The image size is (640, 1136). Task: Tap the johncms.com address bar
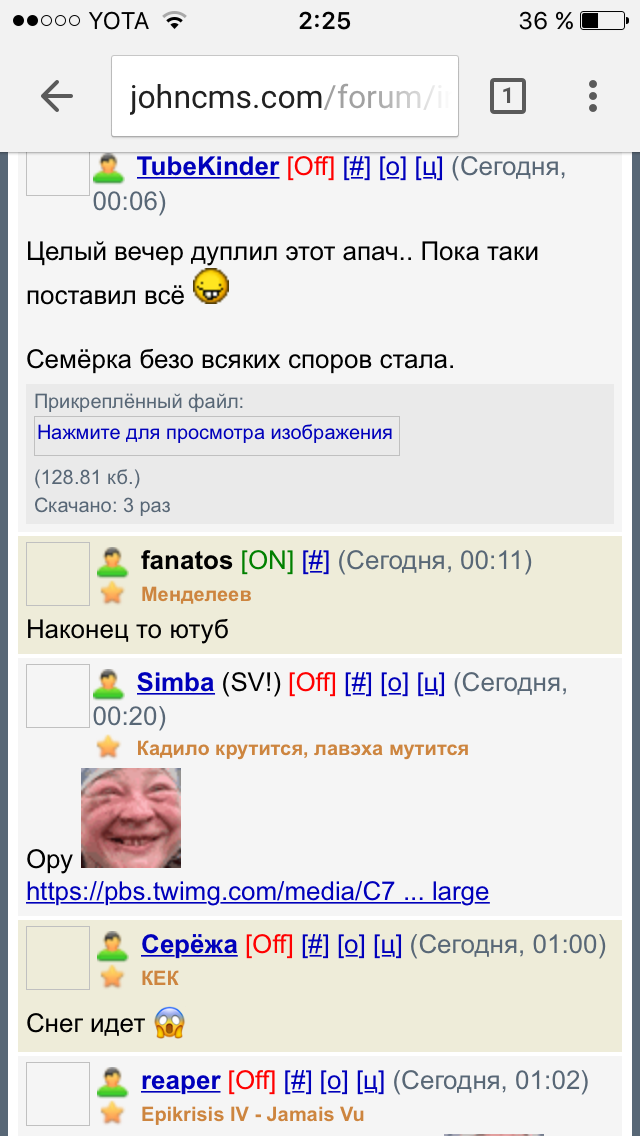(285, 96)
